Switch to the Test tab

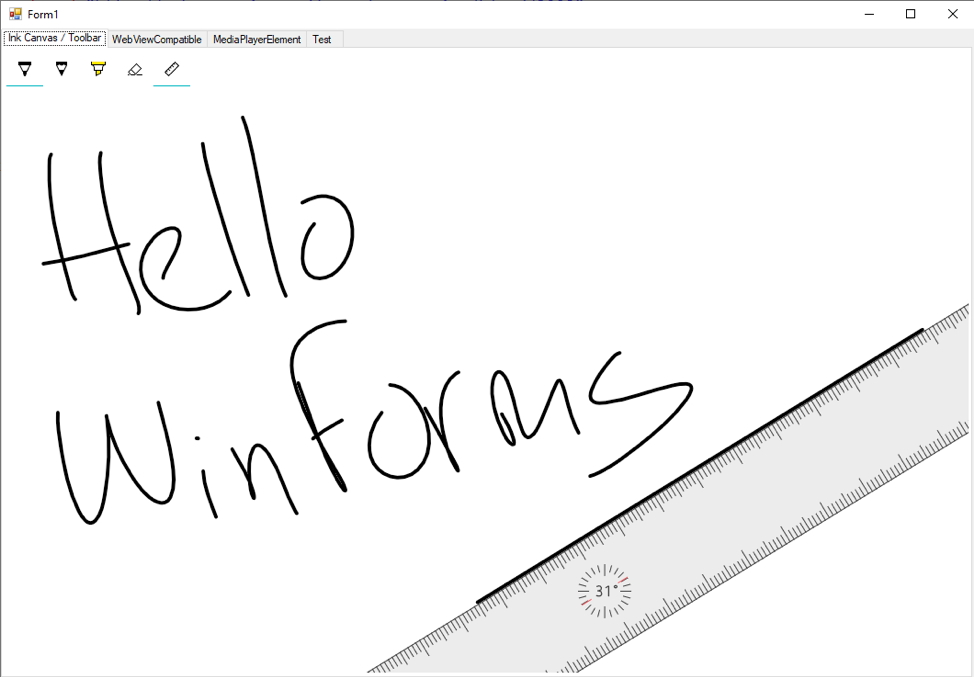(x=322, y=39)
